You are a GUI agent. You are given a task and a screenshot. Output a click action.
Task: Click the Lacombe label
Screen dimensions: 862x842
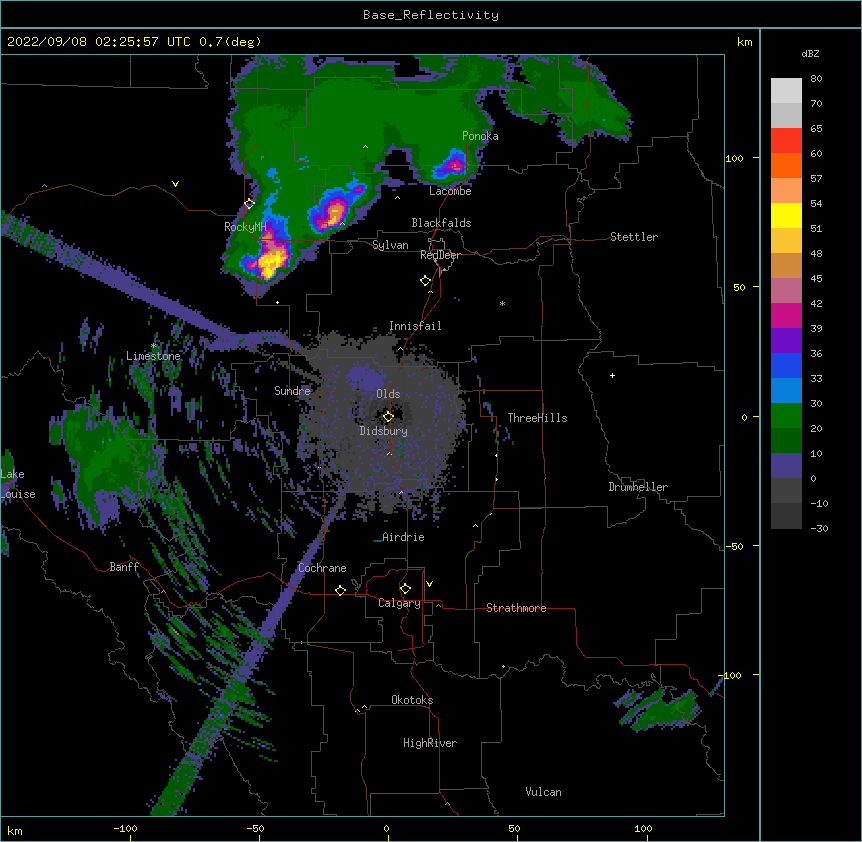[450, 191]
